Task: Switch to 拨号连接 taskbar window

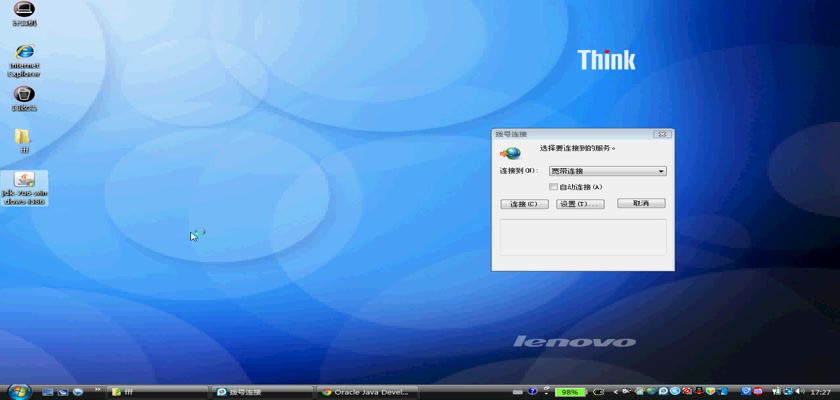Action: click(x=262, y=392)
